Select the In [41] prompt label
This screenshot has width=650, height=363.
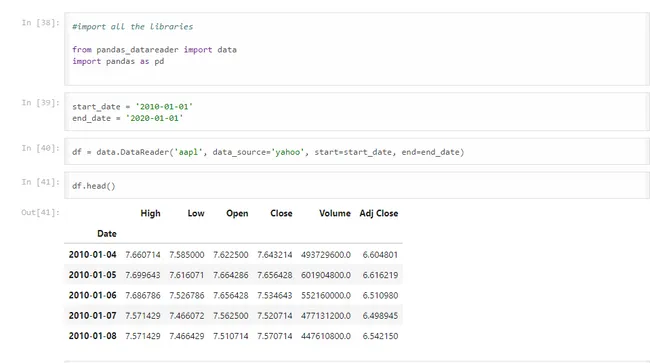pos(41,182)
